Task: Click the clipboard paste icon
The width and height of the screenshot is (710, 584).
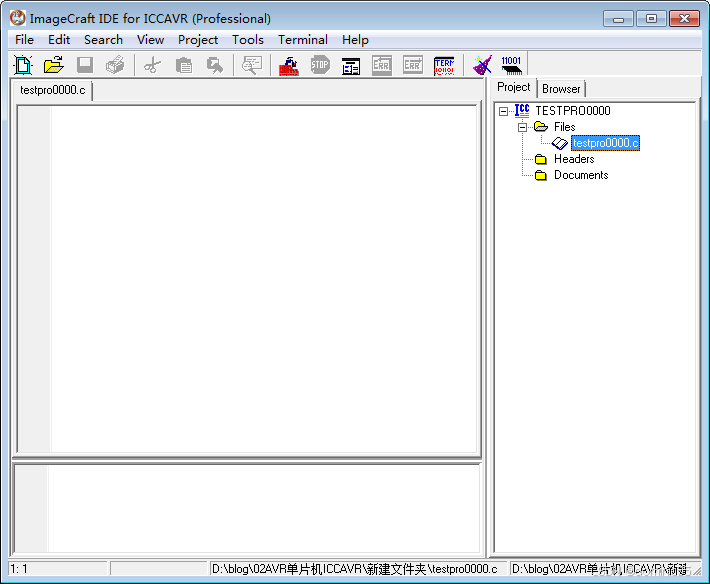Action: pyautogui.click(x=183, y=65)
